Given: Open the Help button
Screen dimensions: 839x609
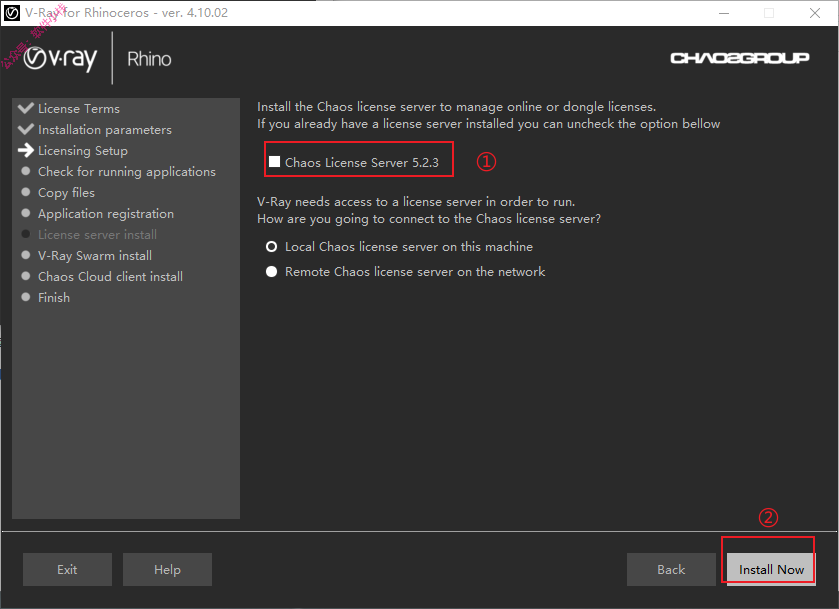Looking at the screenshot, I should [x=167, y=569].
